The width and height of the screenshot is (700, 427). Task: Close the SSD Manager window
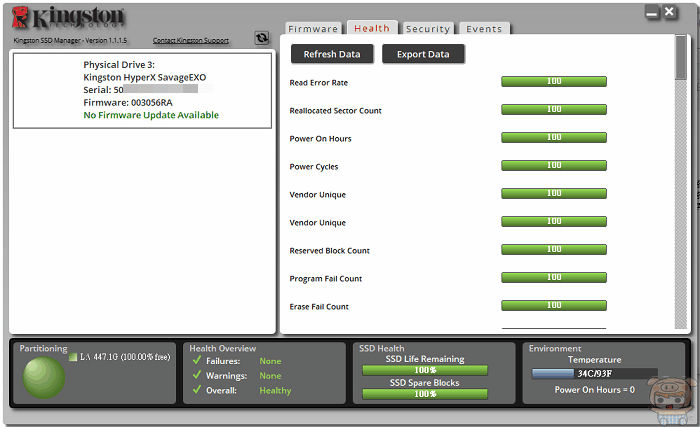pyautogui.click(x=670, y=12)
